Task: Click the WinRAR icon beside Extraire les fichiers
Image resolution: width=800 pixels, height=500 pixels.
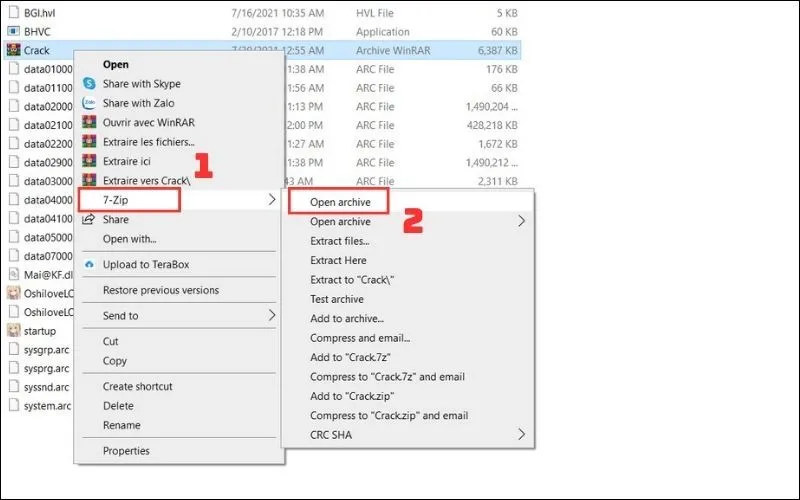Action: tap(89, 141)
